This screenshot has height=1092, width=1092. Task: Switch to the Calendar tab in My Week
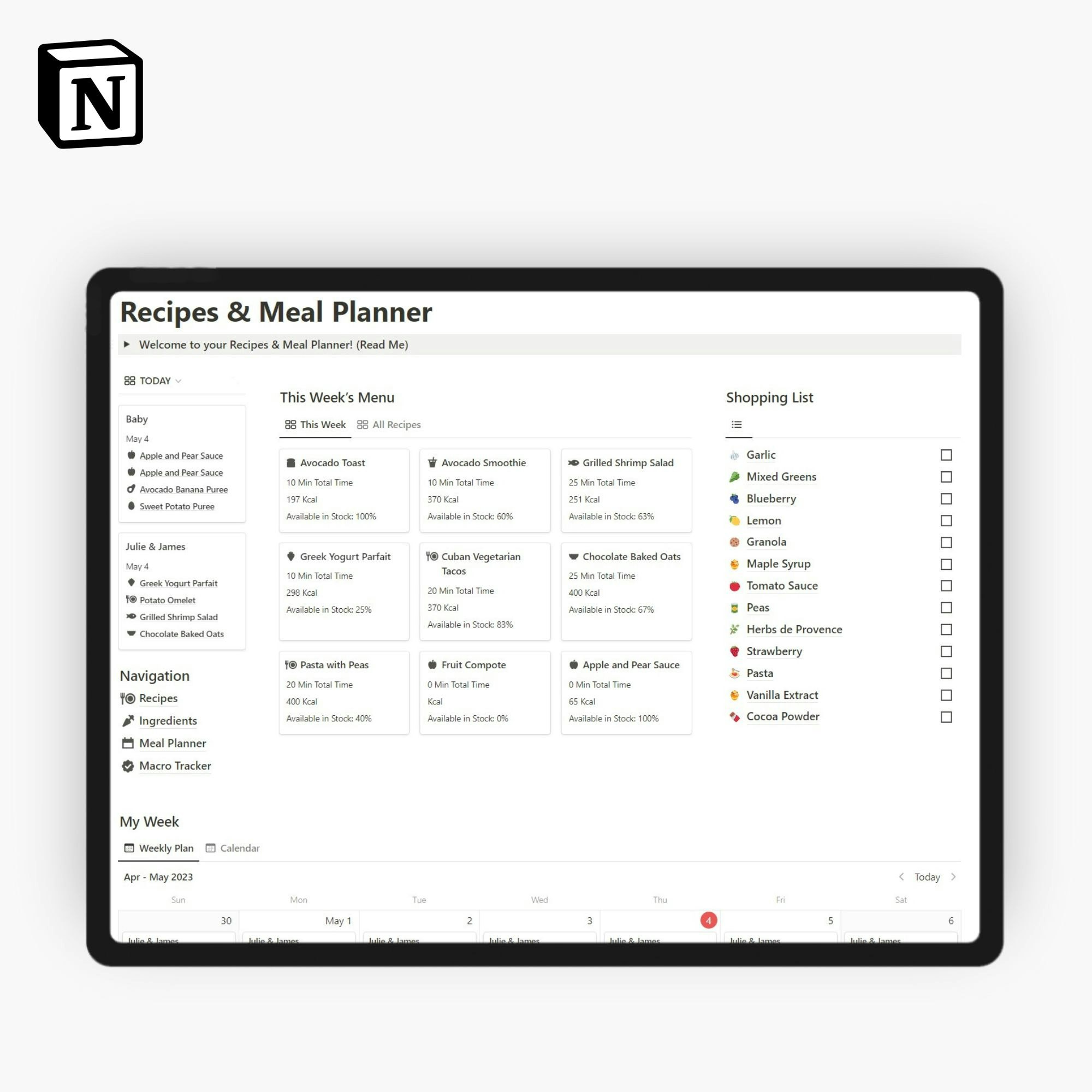tap(238, 848)
